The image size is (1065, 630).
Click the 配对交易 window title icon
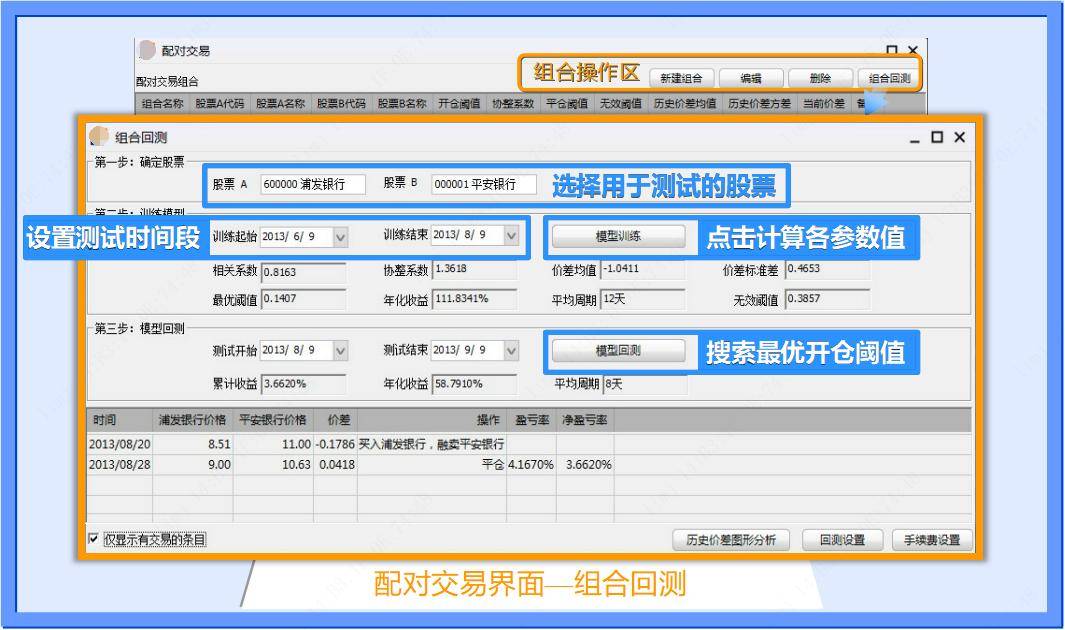147,50
